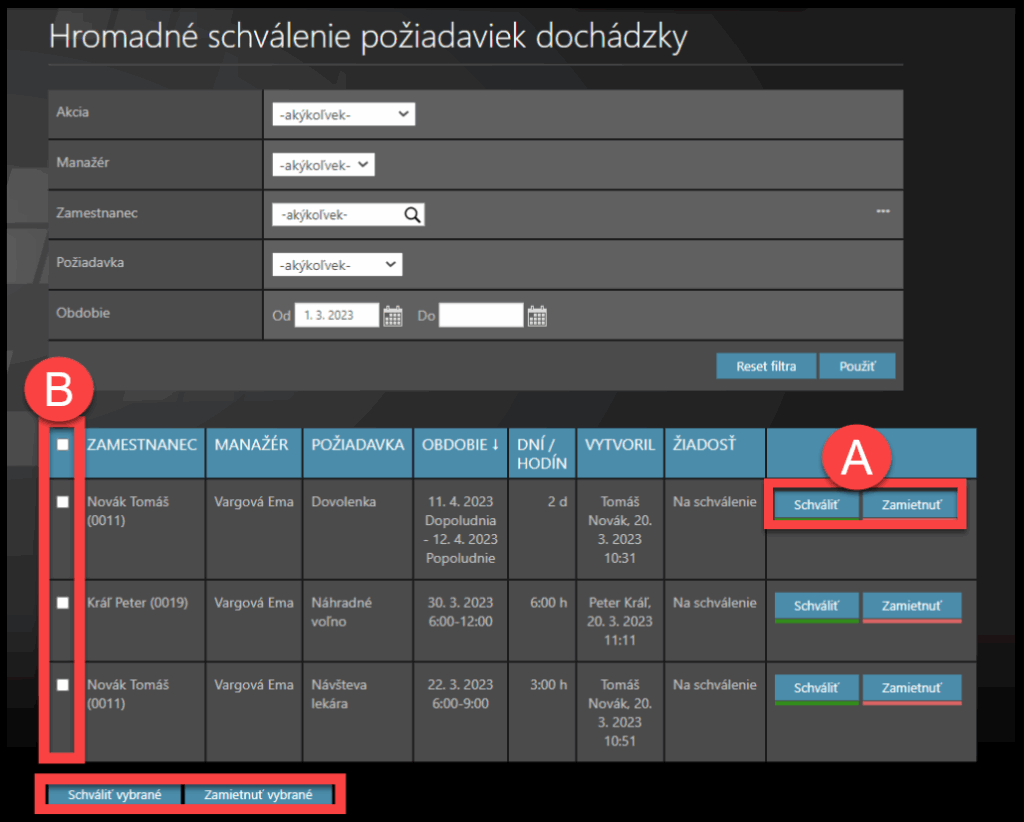Click the three-dots icon in Zamestnanec row
The width and height of the screenshot is (1024, 822).
883,211
